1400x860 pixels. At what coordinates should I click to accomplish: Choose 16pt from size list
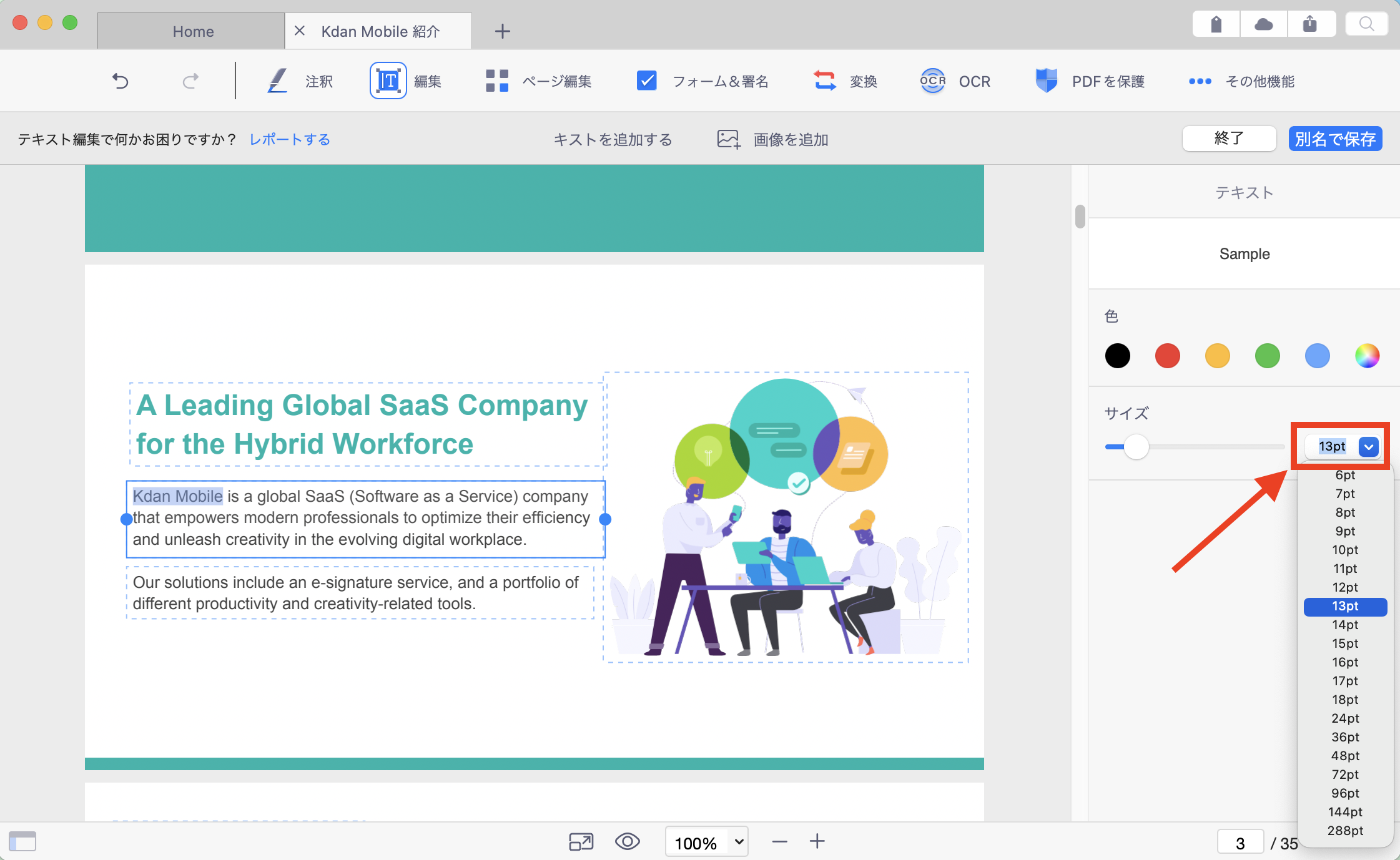1345,662
